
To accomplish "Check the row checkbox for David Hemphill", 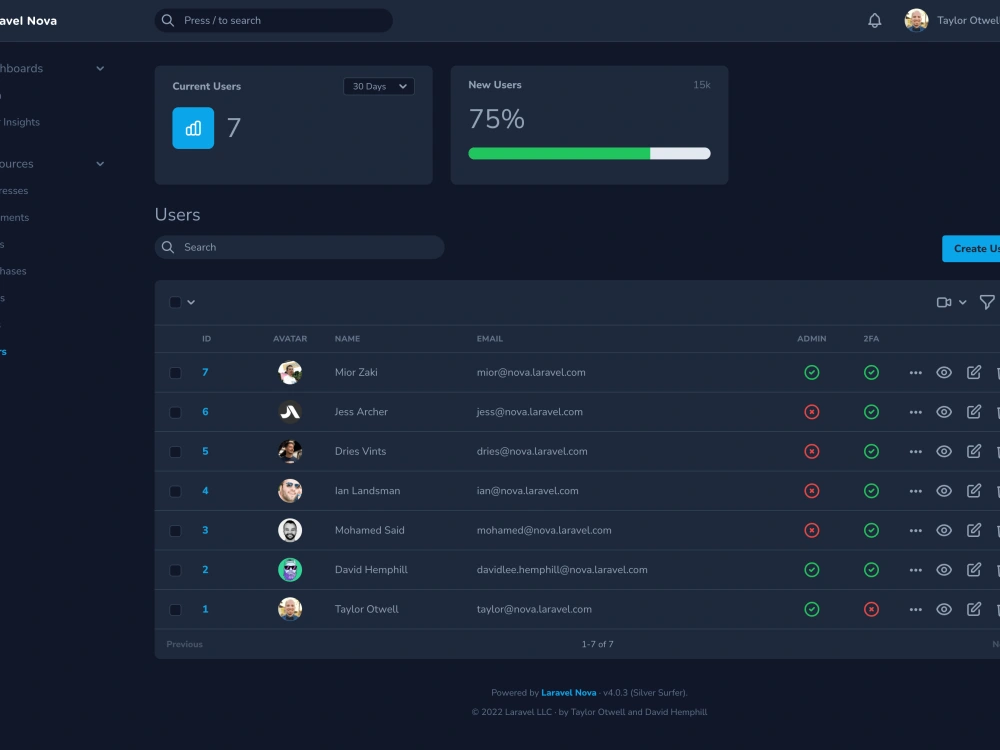I will 175,570.
